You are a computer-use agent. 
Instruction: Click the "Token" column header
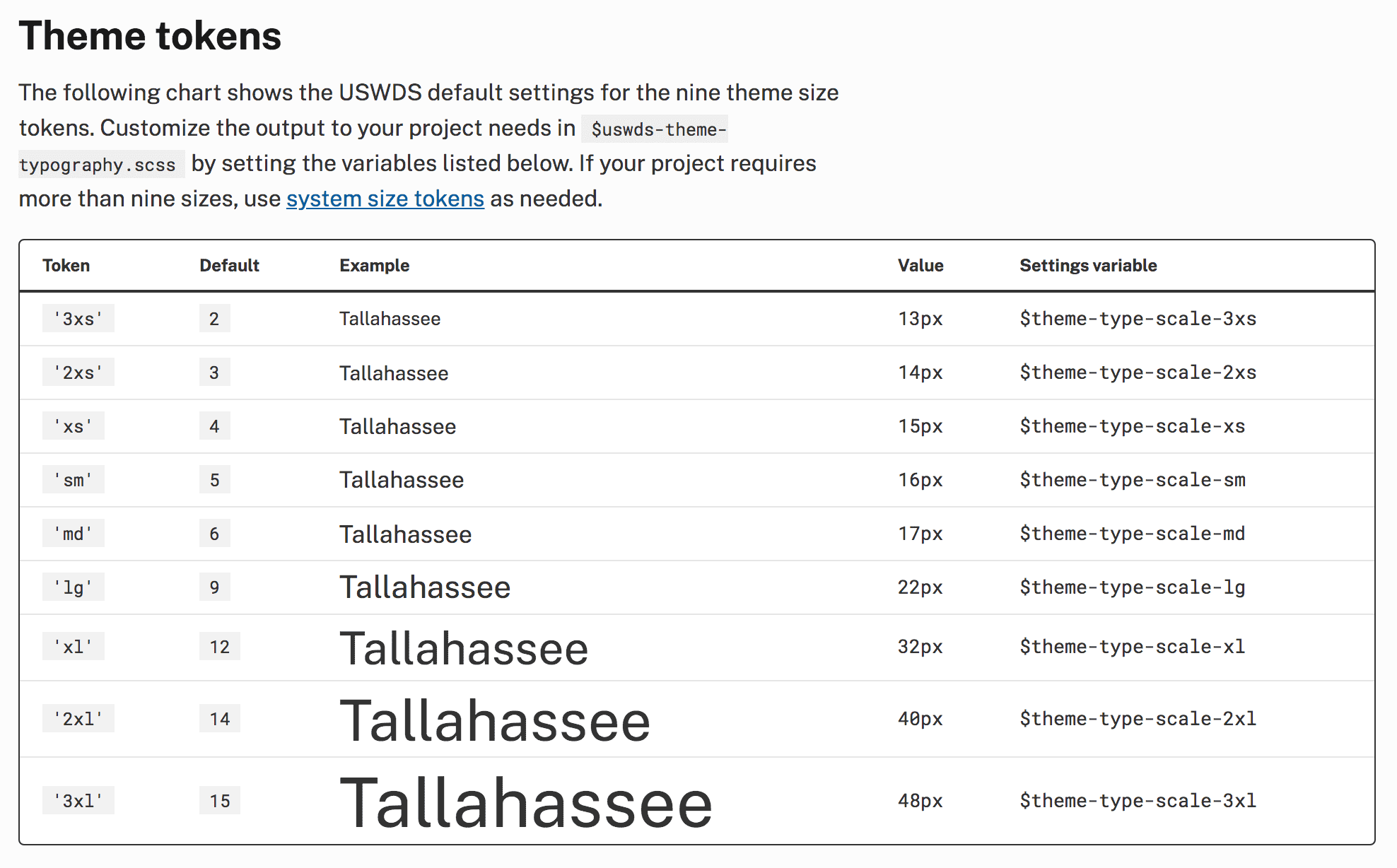(x=66, y=266)
